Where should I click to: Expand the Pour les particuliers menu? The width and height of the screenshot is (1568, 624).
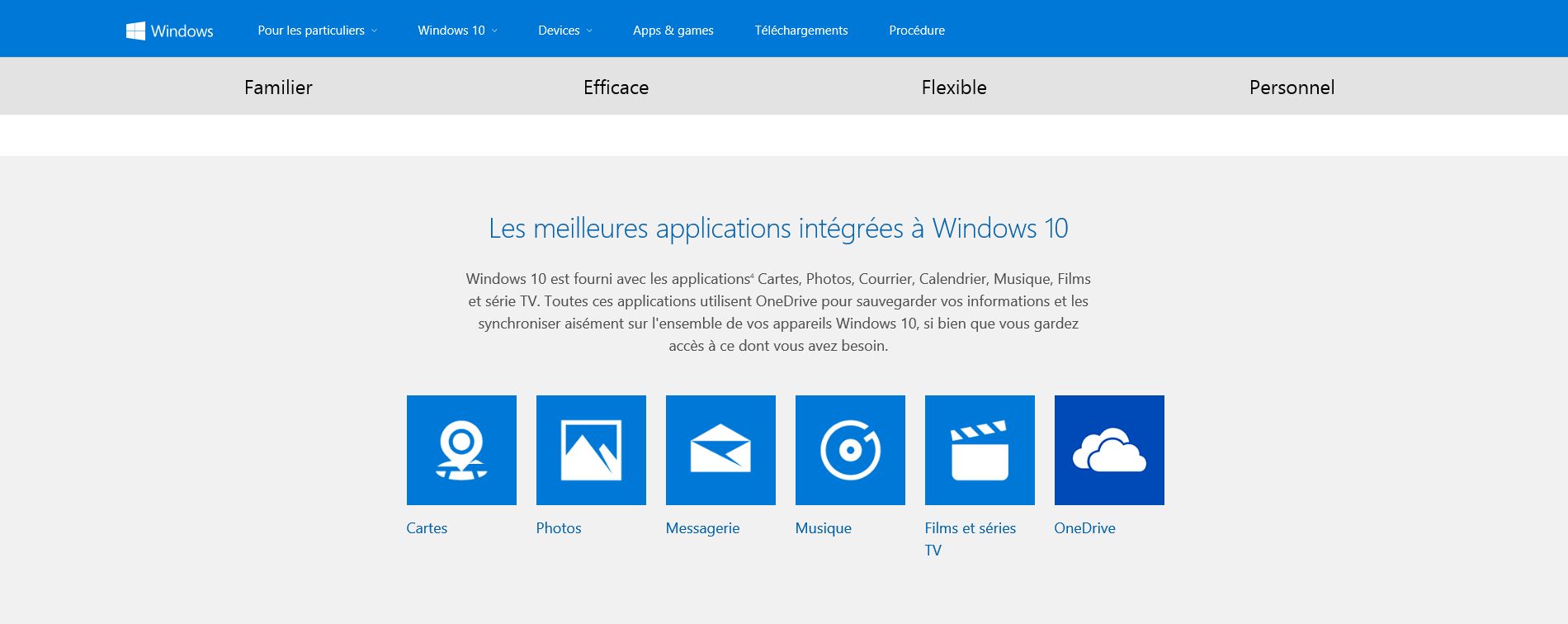317,31
